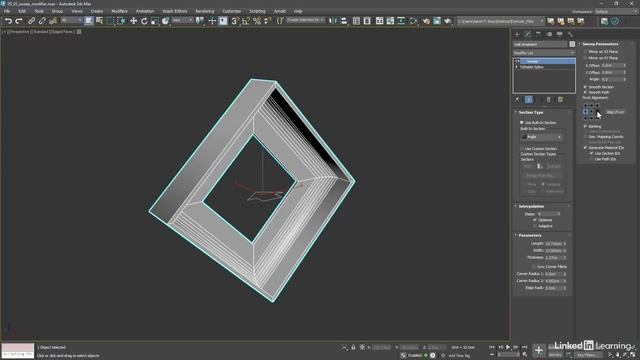Viewport: 640px width, 360px height.
Task: Click the object name input field
Action: click(x=540, y=44)
